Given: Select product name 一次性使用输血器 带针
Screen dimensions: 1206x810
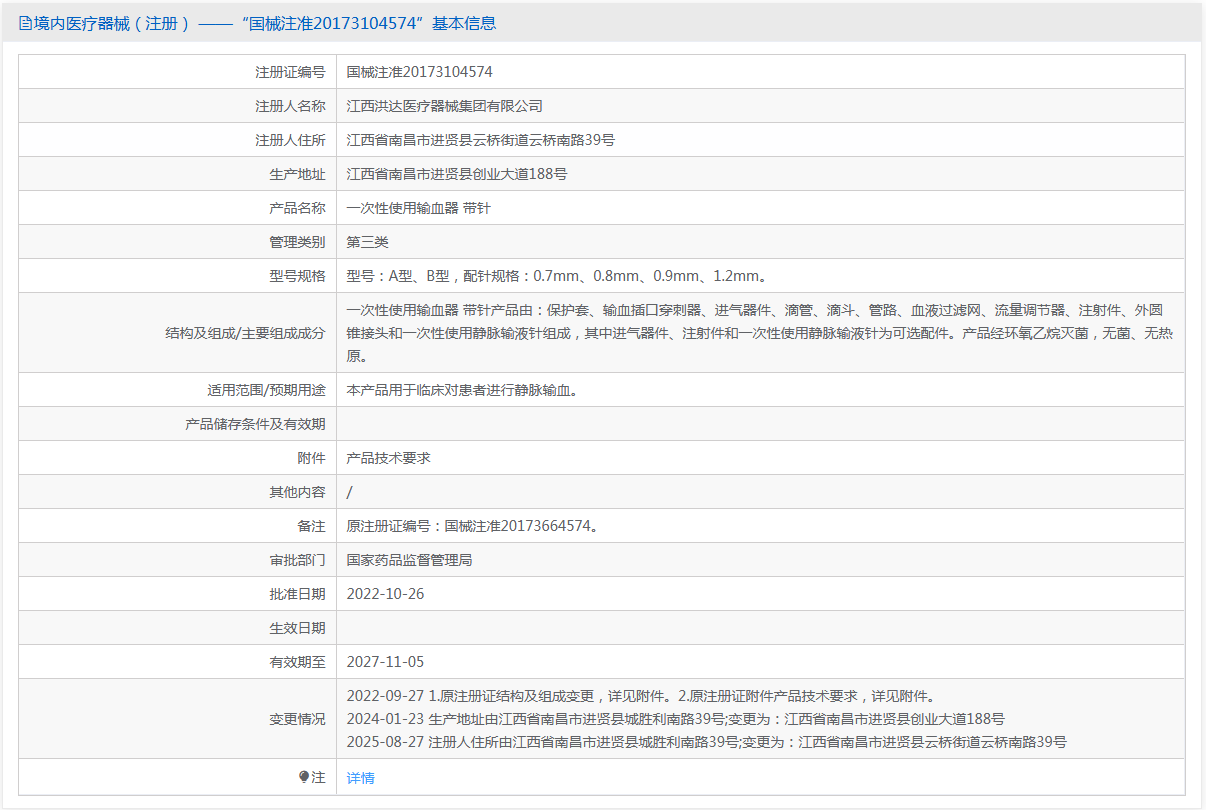Looking at the screenshot, I should pos(419,208).
